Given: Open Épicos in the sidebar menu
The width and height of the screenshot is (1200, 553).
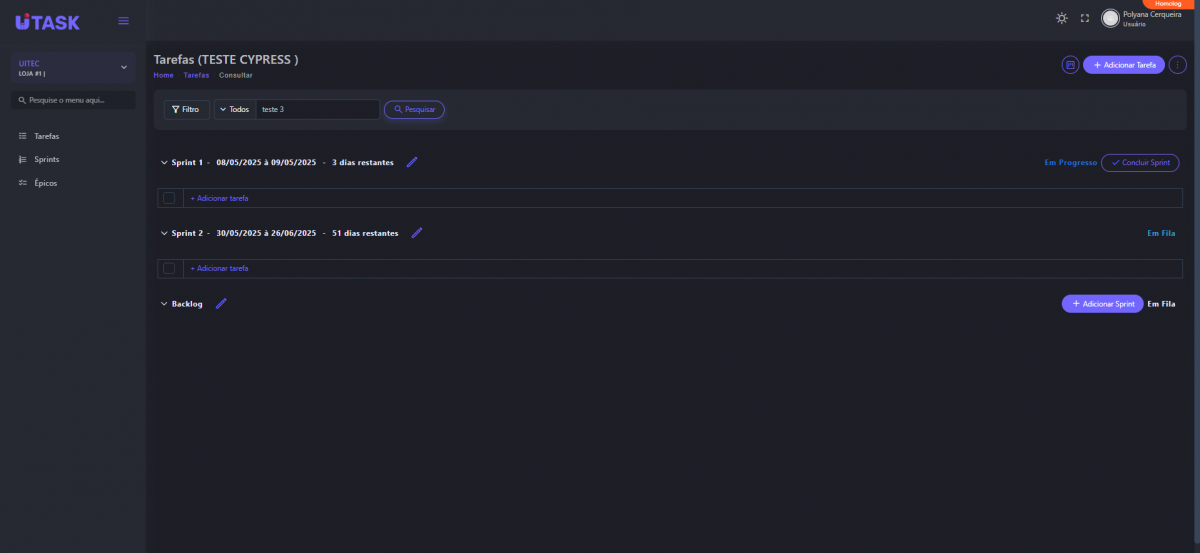Looking at the screenshot, I should [45, 183].
